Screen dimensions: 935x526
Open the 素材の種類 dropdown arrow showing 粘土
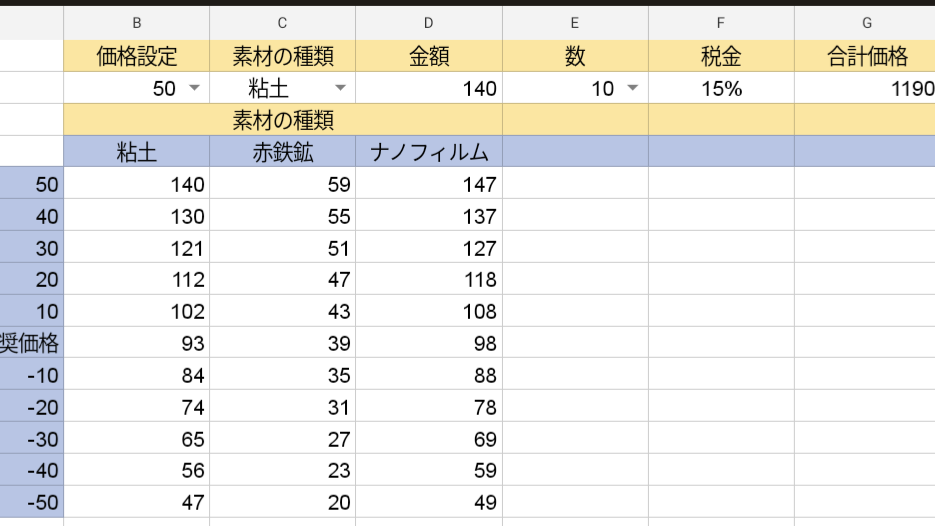(x=340, y=89)
